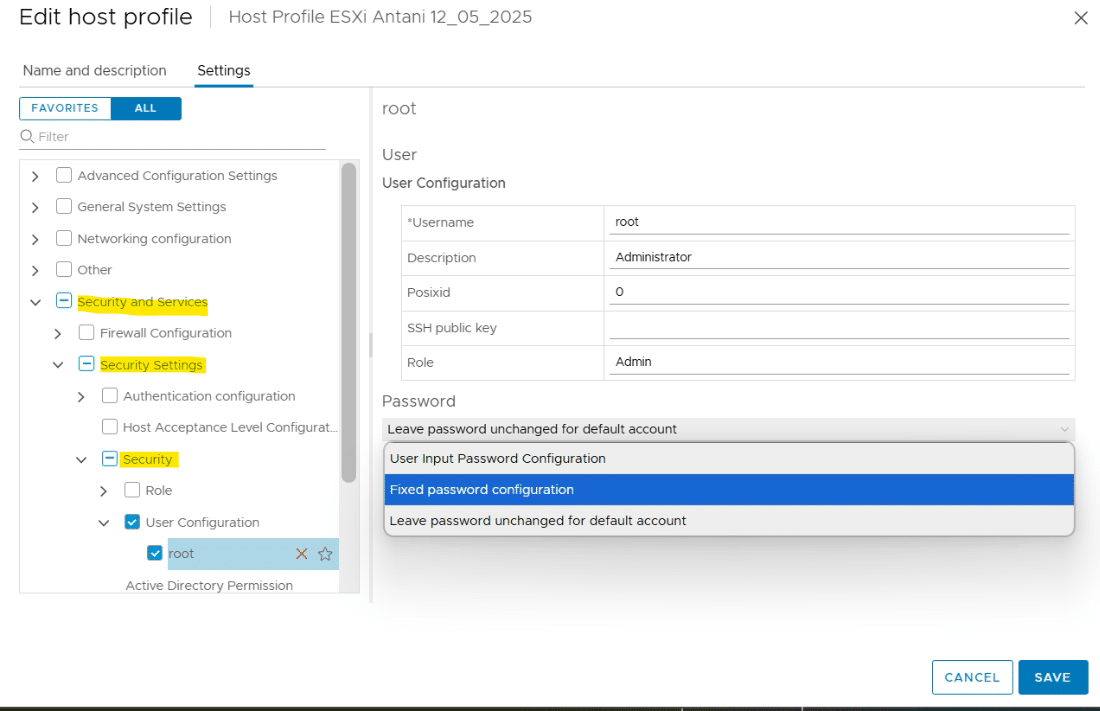Select Fixed password configuration option
The width and height of the screenshot is (1100, 711).
point(729,489)
